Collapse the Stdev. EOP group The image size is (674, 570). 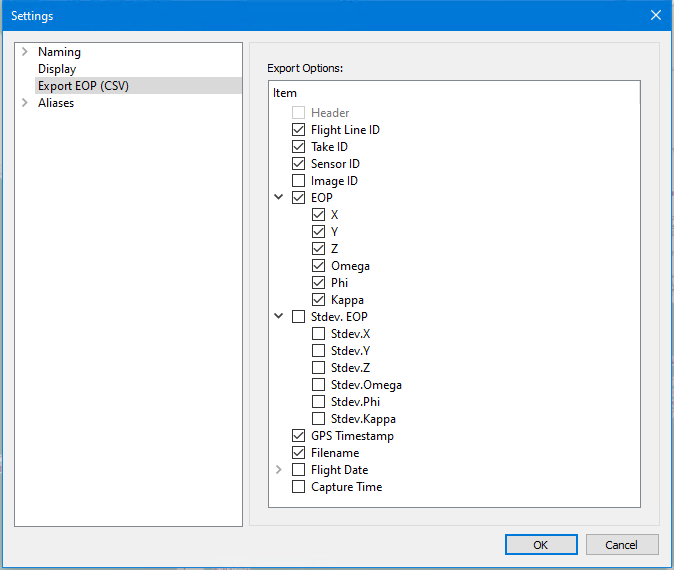coord(279,317)
